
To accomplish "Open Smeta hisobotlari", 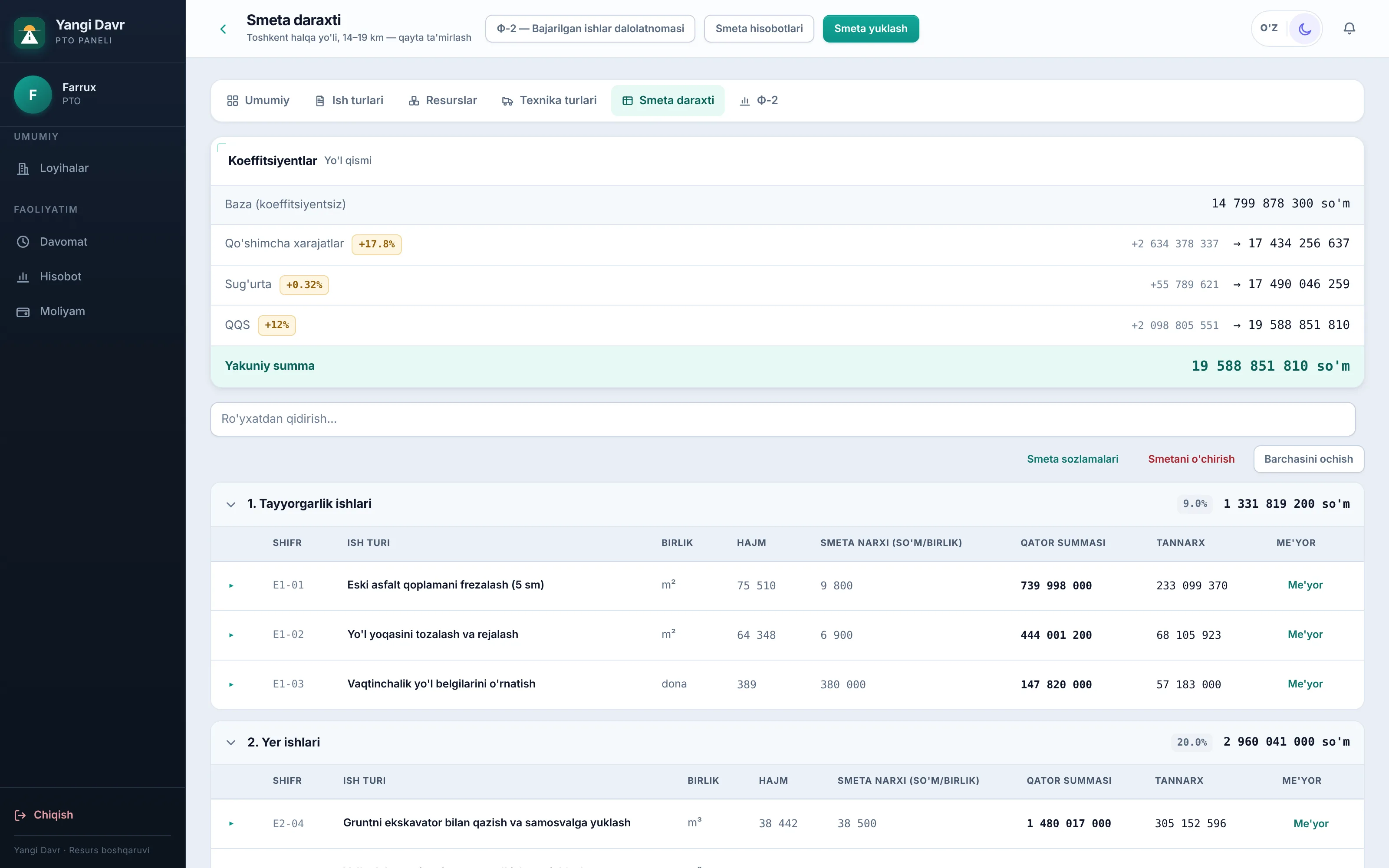I will point(759,29).
